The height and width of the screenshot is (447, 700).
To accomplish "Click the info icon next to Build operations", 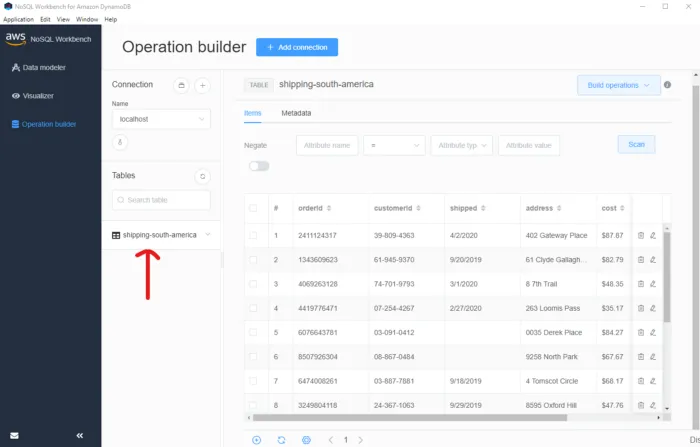I will pyautogui.click(x=667, y=85).
